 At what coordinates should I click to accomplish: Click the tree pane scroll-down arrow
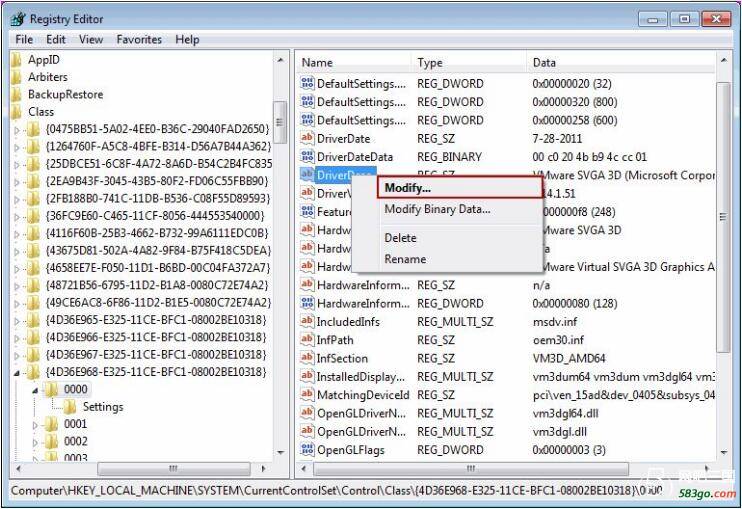280,453
